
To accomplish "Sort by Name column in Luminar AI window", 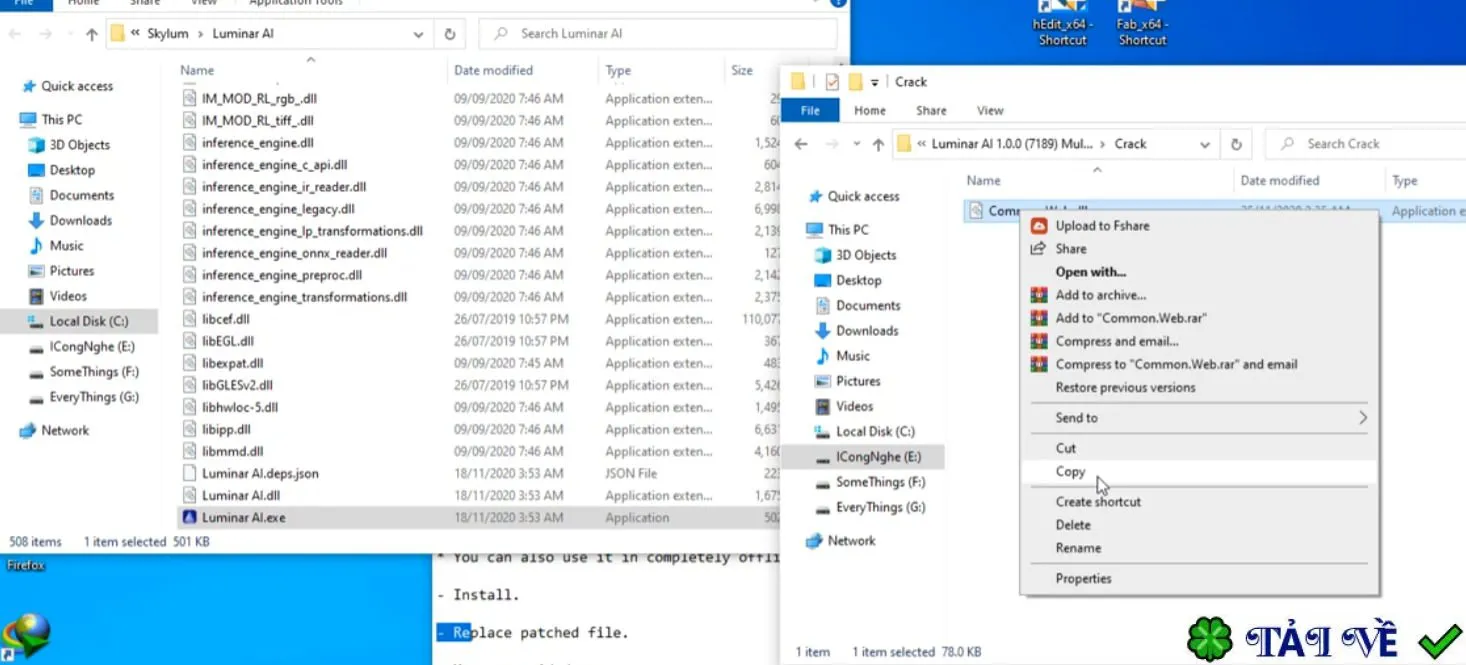I will 197,71.
